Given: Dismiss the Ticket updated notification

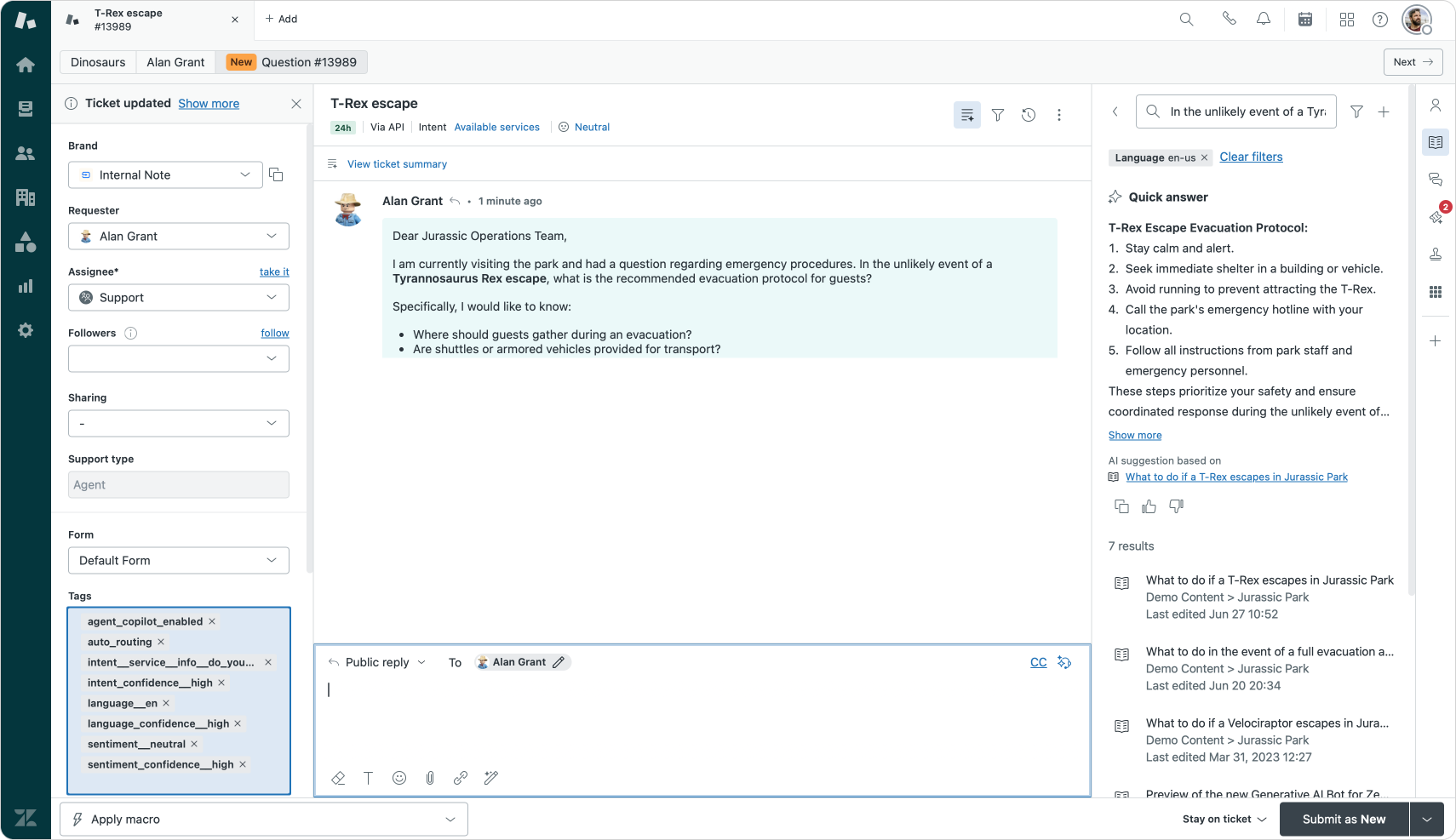Looking at the screenshot, I should point(296,104).
